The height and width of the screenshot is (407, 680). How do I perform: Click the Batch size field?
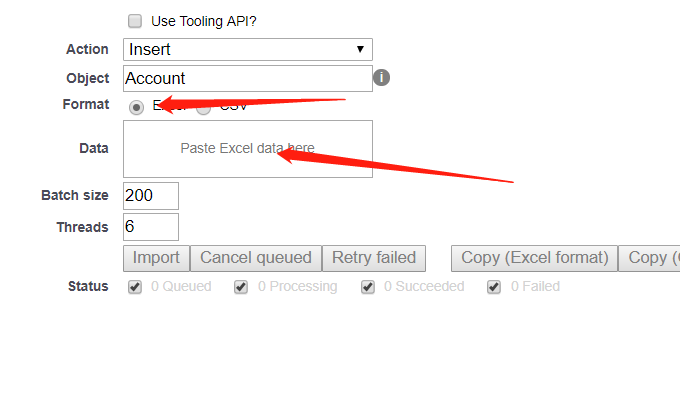(x=150, y=195)
